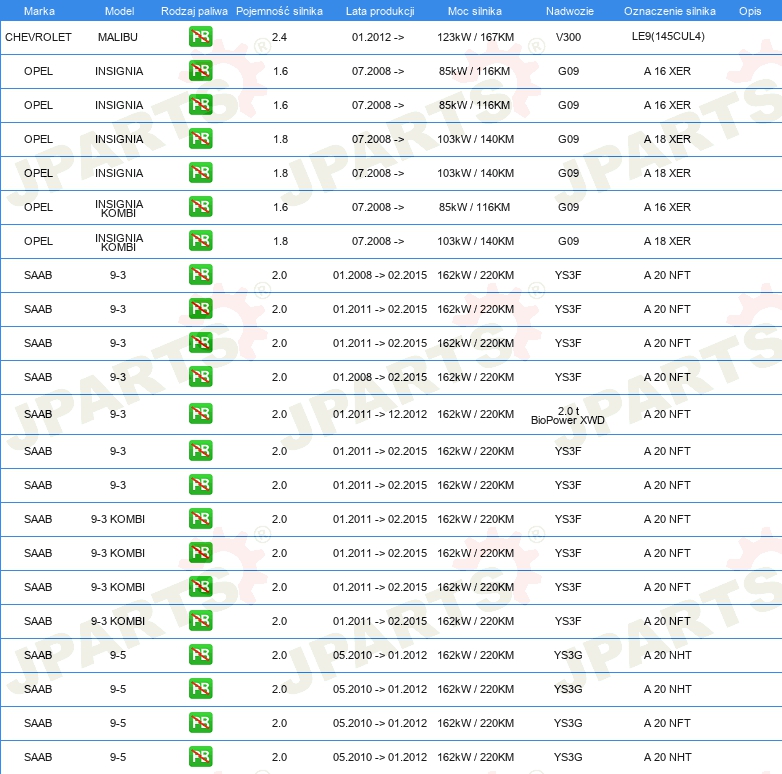
Task: Click the fuel icon in the first Saab 9-3 Kombi row
Action: click(x=201, y=519)
